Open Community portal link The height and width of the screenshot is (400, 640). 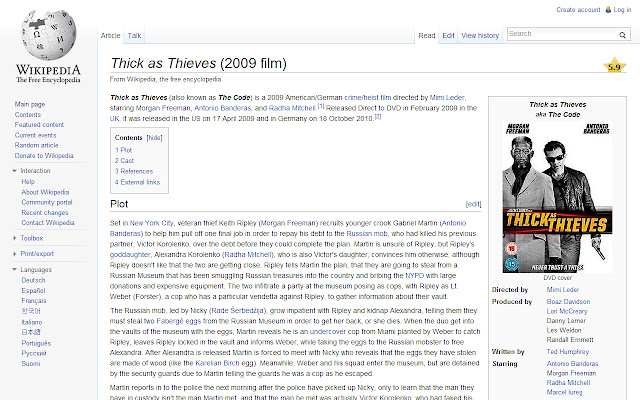(47, 202)
